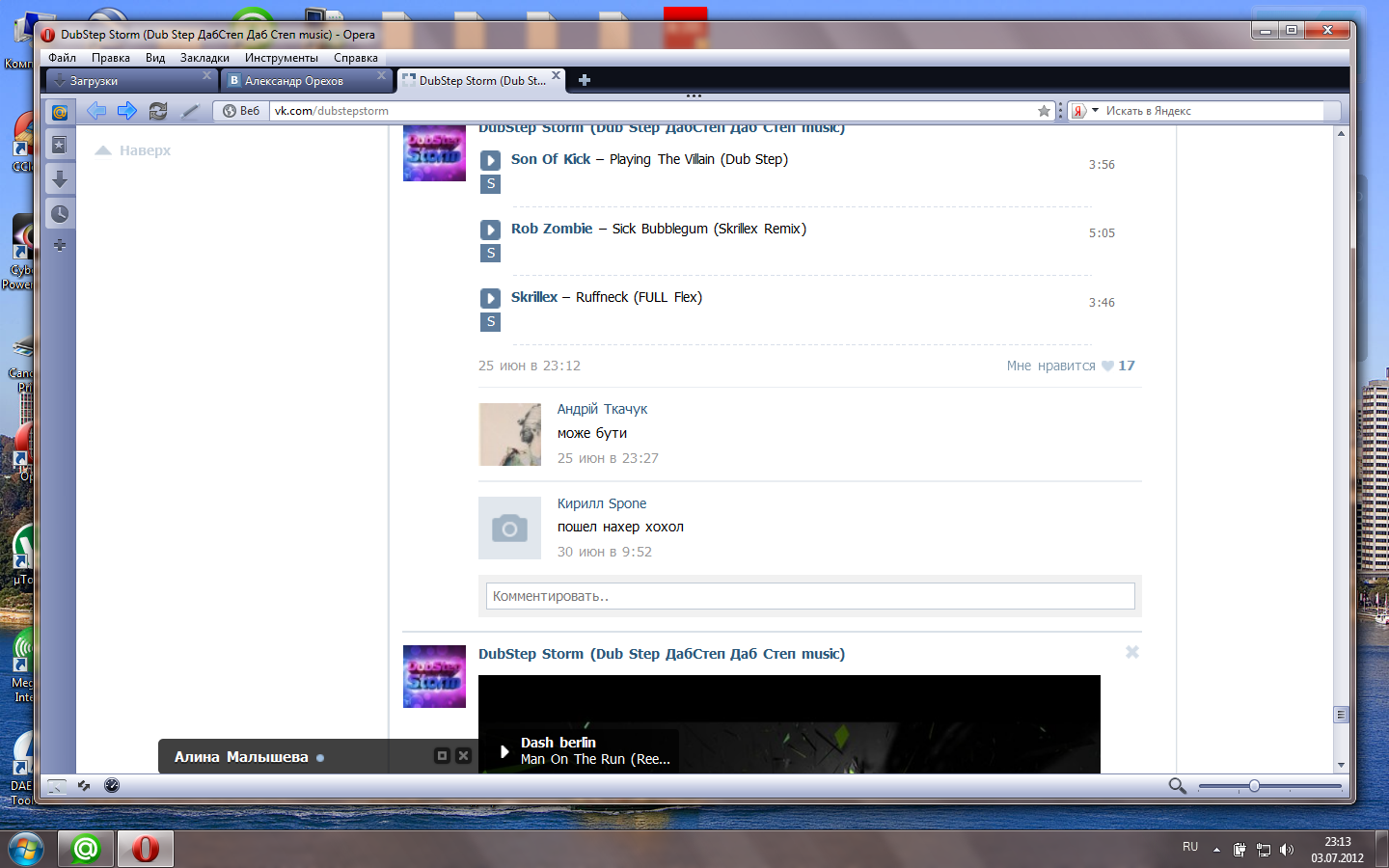Open the Правка menu
Viewport: 1389px width, 868px height.
coord(111,58)
